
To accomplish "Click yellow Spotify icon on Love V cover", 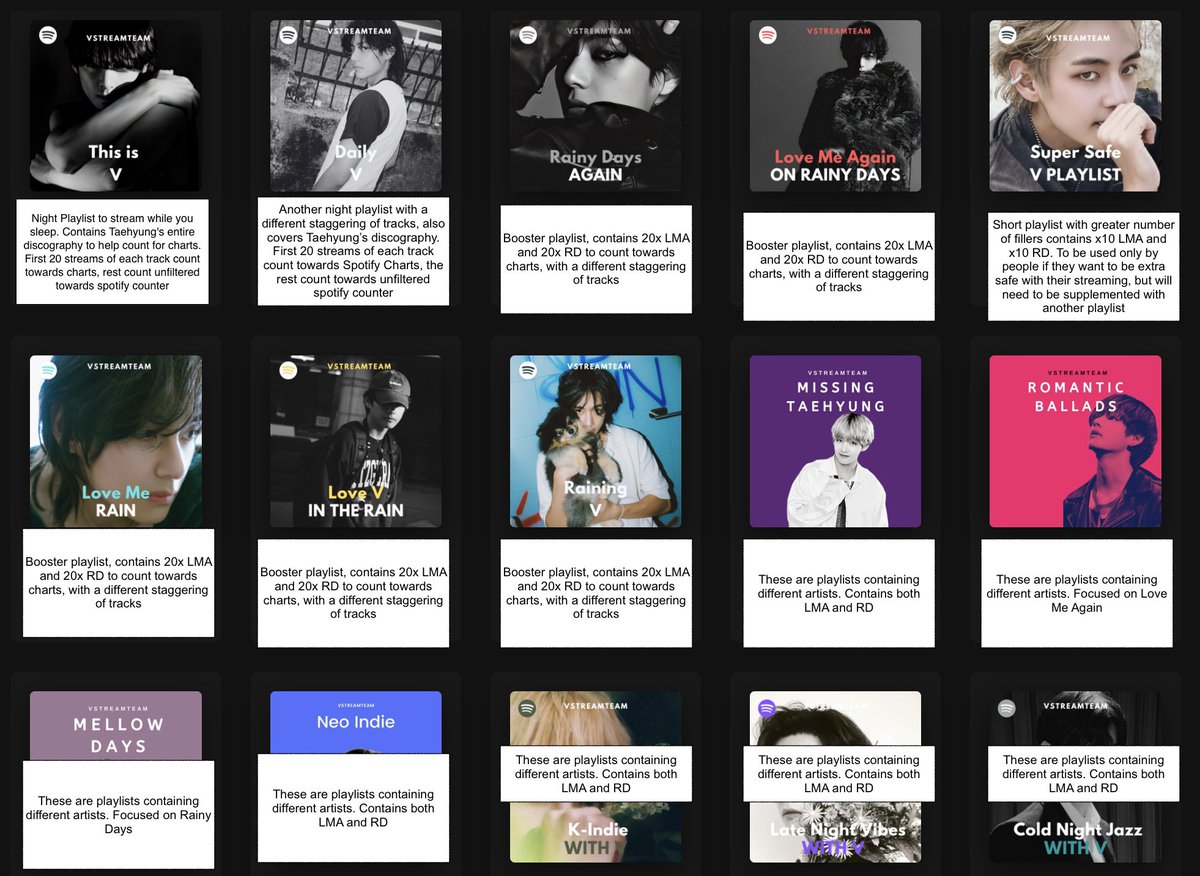I will pos(288,370).
